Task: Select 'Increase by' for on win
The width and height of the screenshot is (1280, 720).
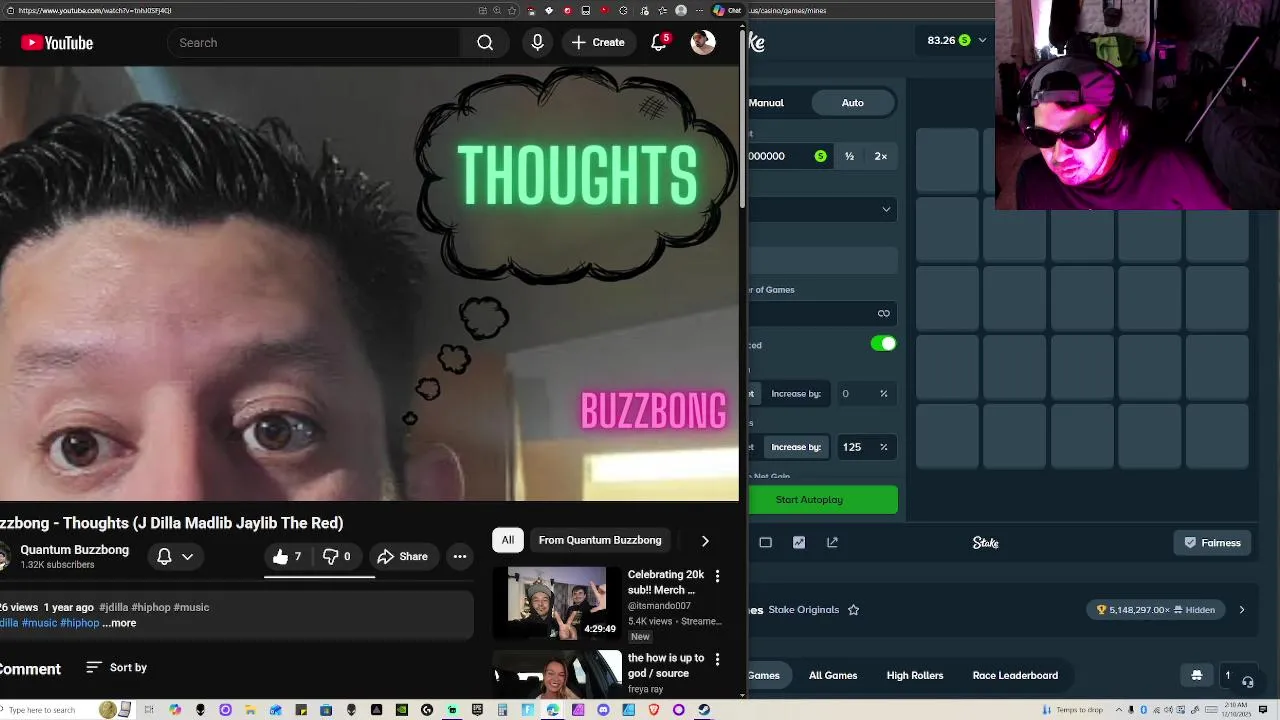Action: (796, 394)
